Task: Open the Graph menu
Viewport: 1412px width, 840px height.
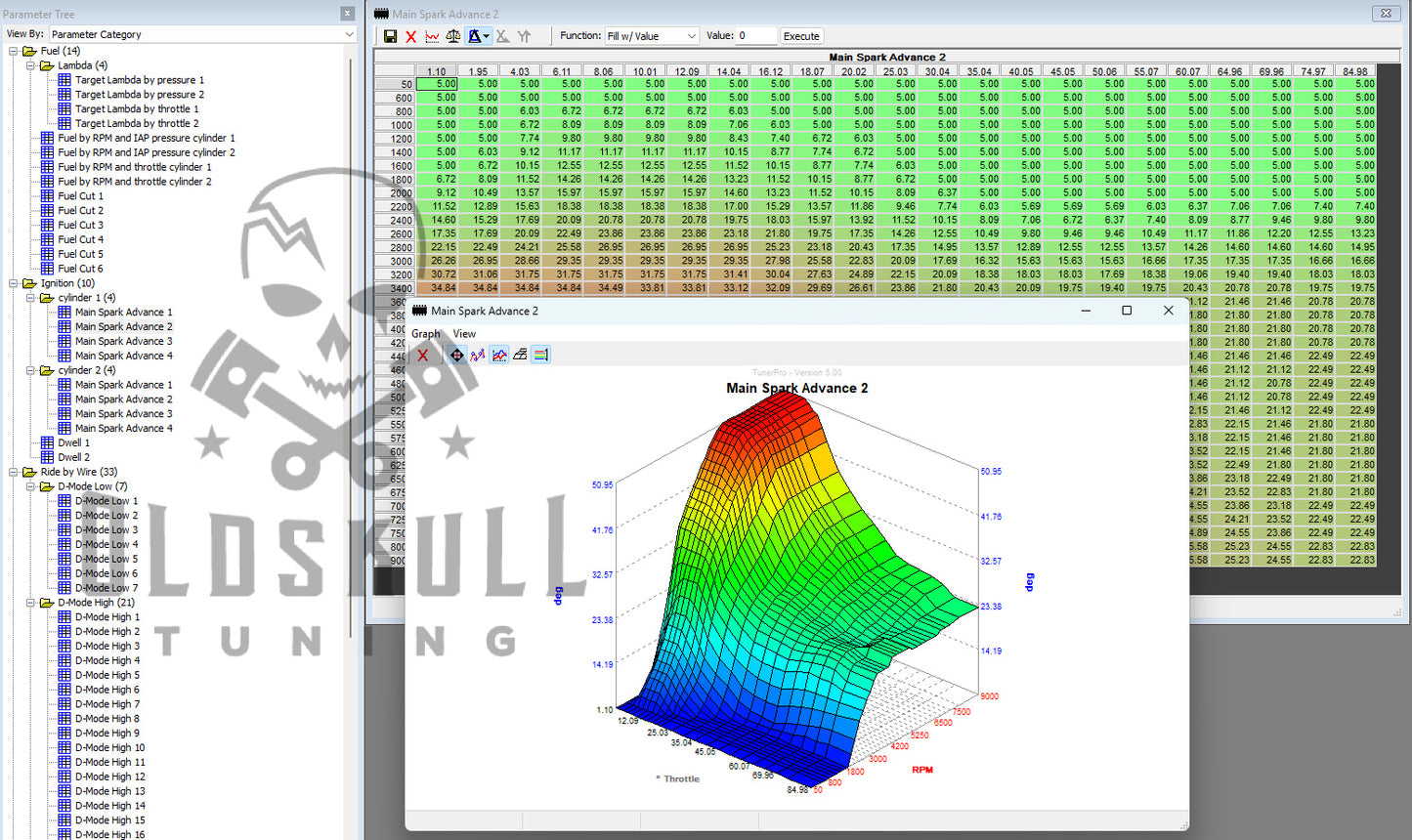Action: tap(425, 334)
